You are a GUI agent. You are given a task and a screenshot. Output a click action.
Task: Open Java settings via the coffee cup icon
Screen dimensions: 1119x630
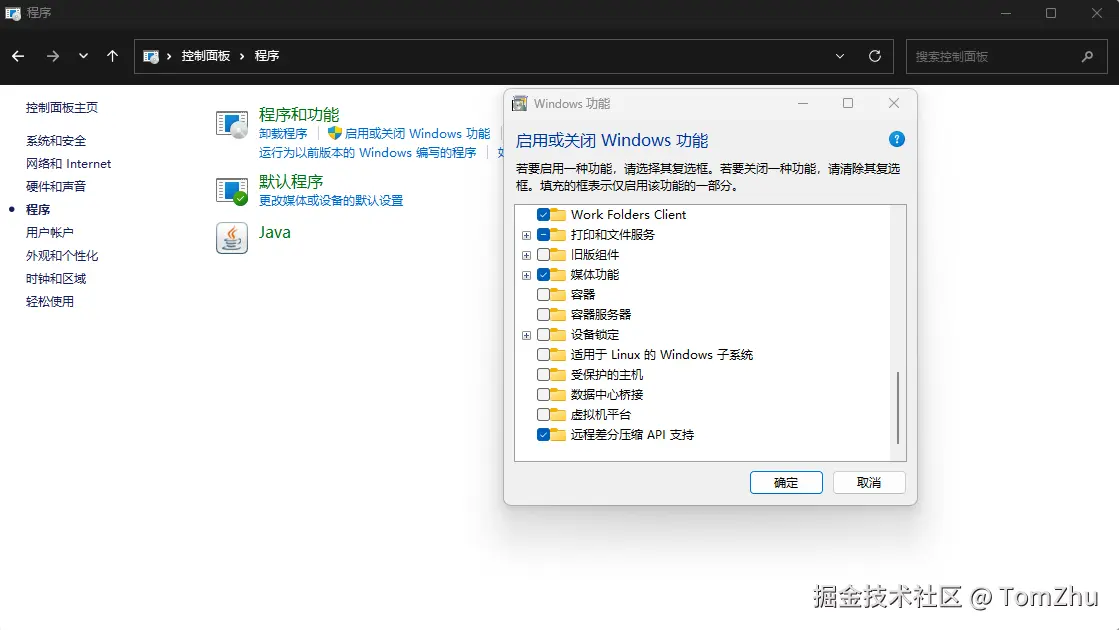click(x=231, y=238)
